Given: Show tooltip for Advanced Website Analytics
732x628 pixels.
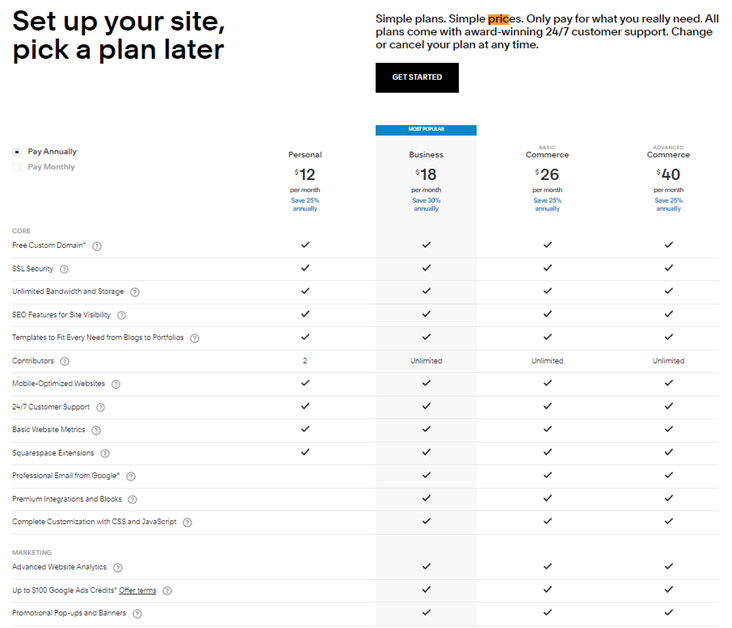Looking at the screenshot, I should tap(118, 567).
